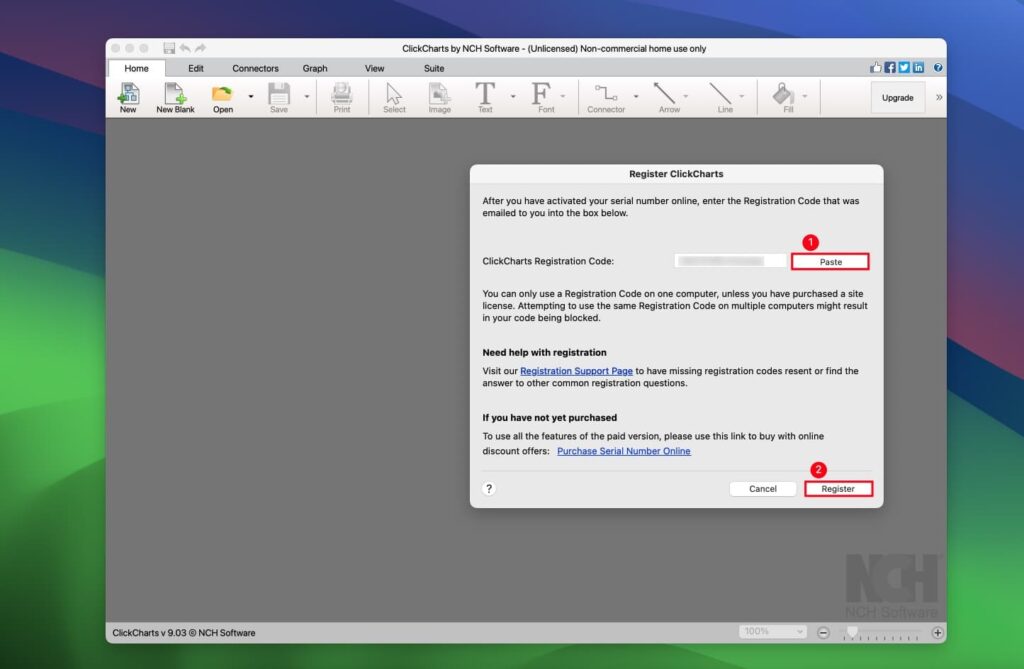
Task: Expand the Open dropdown arrow
Action: [251, 97]
